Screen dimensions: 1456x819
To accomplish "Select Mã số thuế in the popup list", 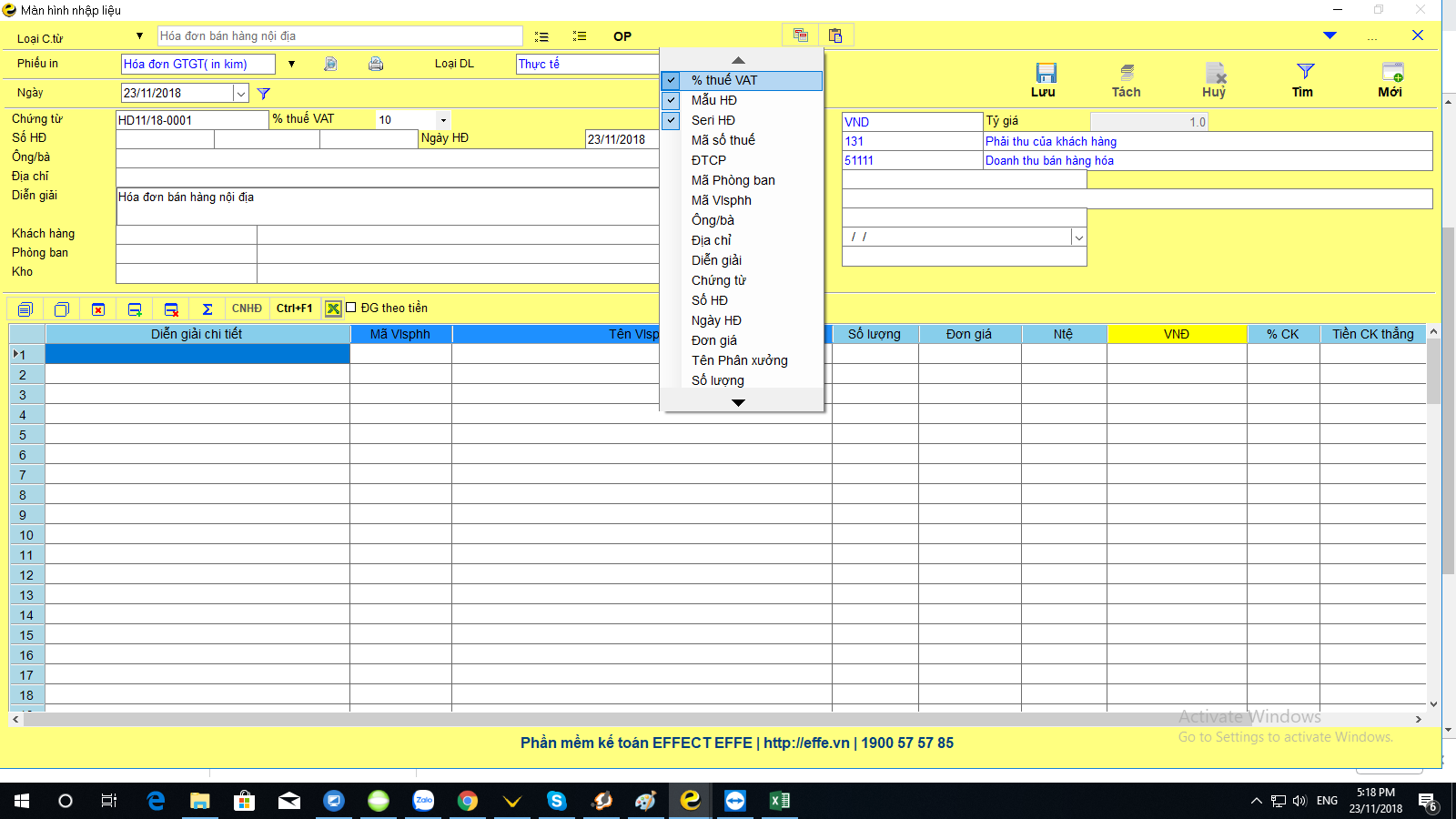I will click(723, 140).
